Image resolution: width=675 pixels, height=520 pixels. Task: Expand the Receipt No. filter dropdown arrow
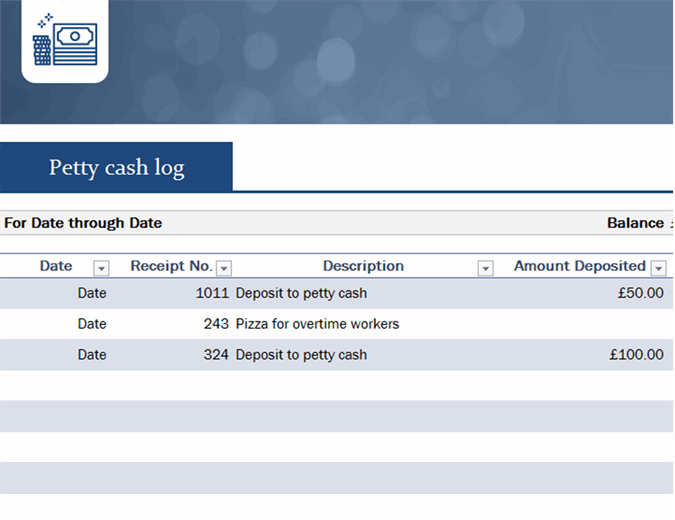tap(224, 268)
